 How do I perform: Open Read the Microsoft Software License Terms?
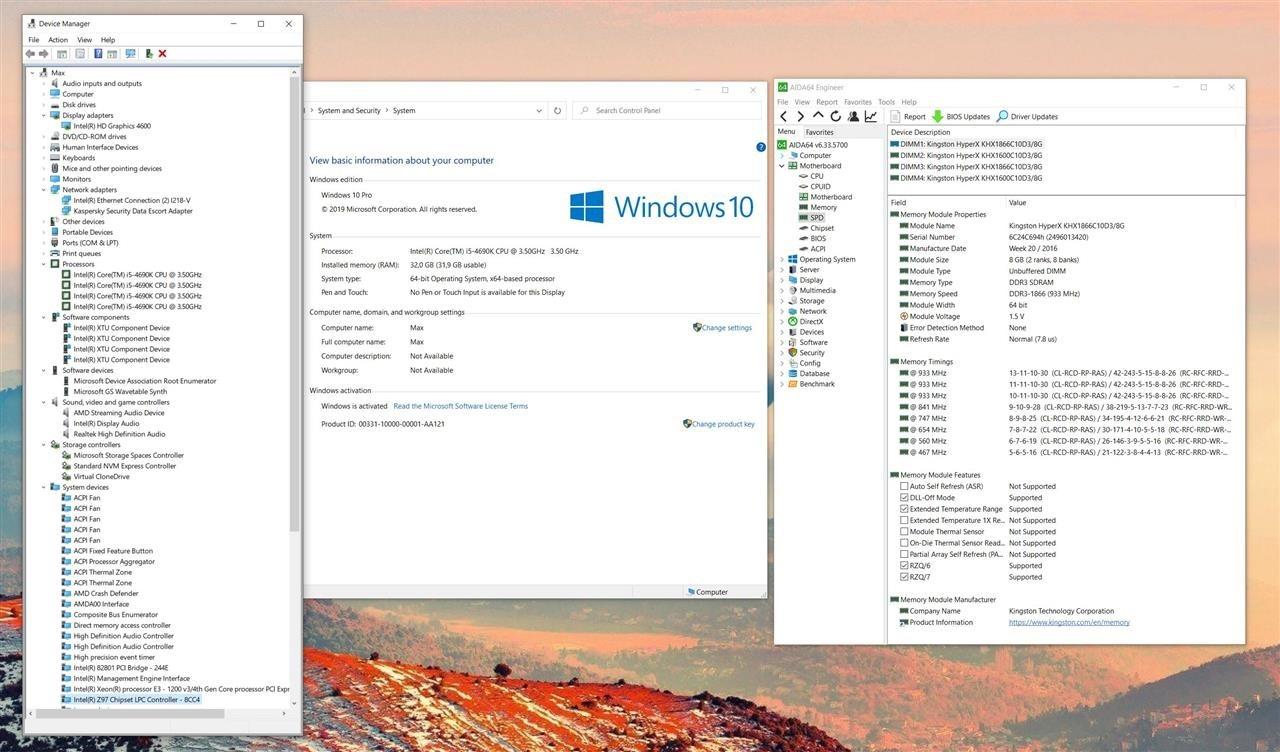click(460, 406)
